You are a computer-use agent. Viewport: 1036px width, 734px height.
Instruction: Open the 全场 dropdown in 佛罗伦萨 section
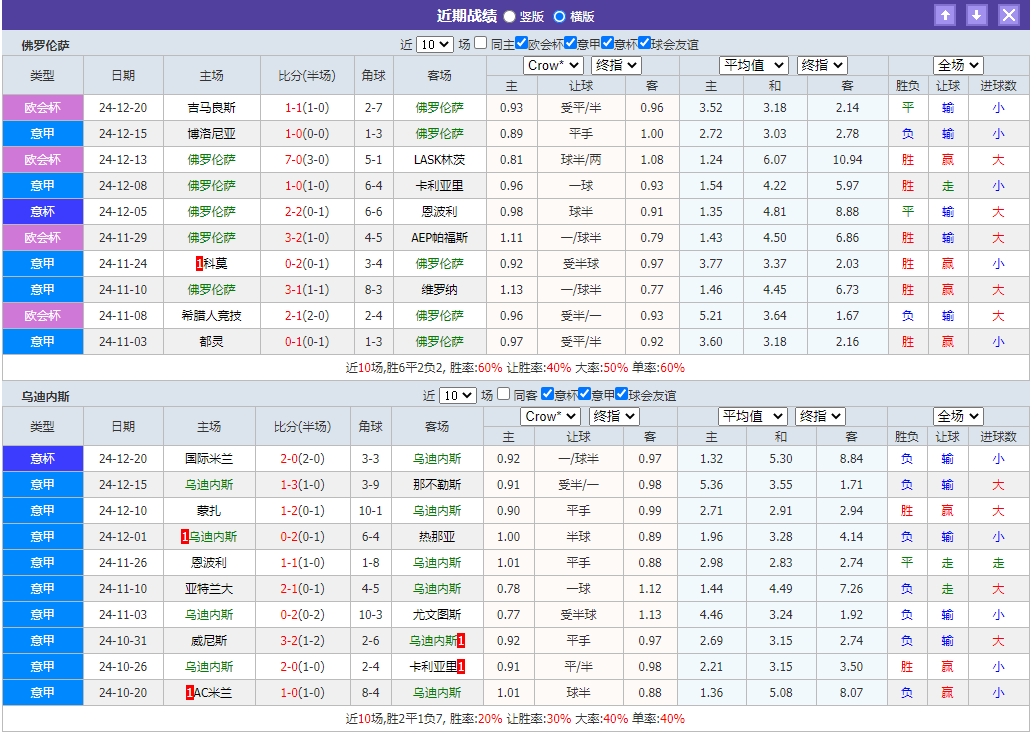(x=956, y=65)
